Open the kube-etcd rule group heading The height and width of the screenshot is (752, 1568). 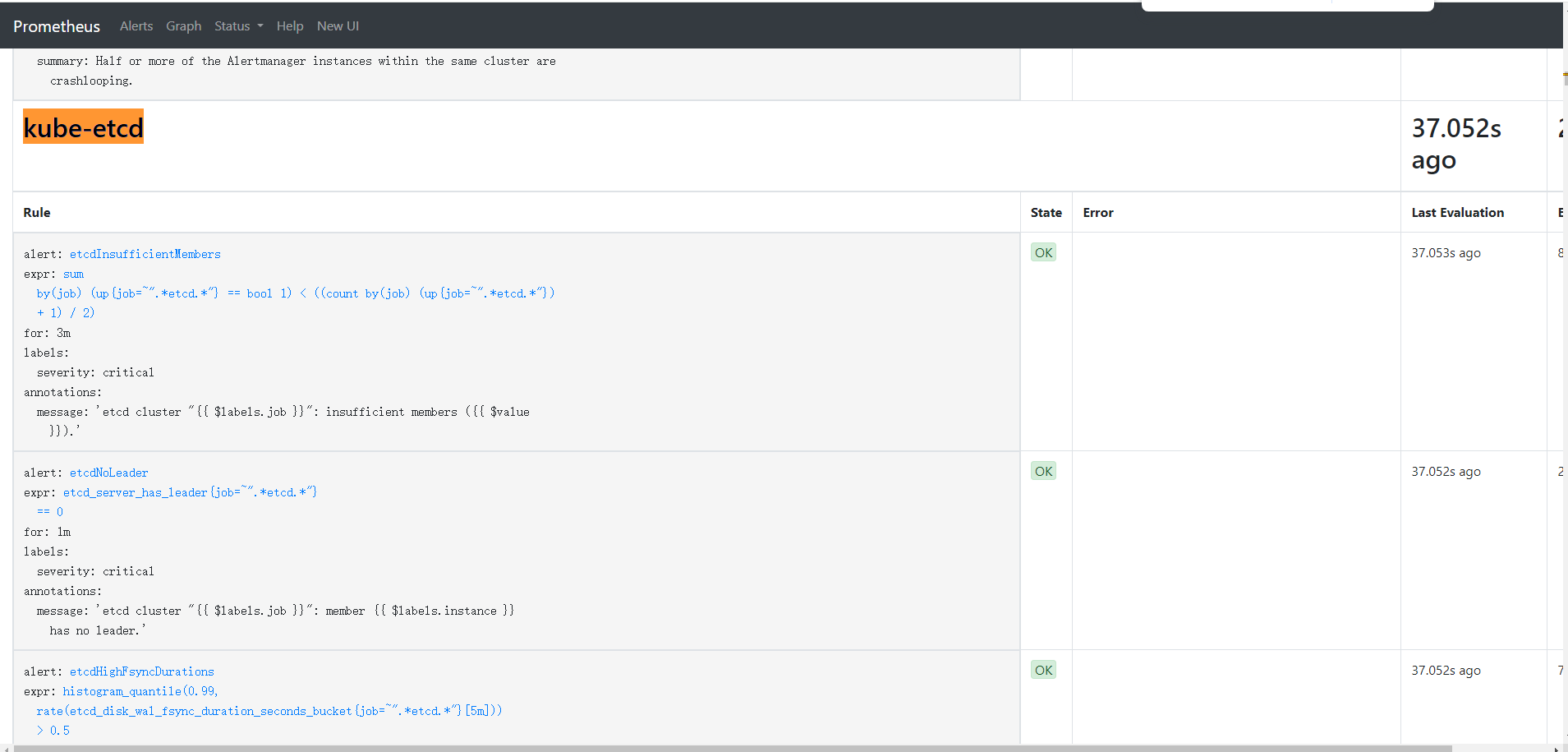(x=83, y=127)
